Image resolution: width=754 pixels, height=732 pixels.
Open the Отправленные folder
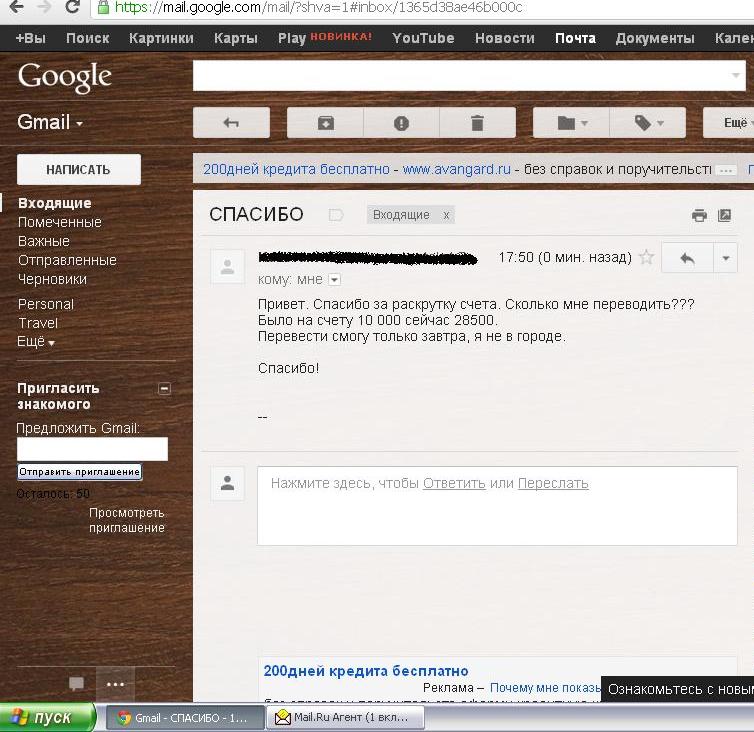67,260
